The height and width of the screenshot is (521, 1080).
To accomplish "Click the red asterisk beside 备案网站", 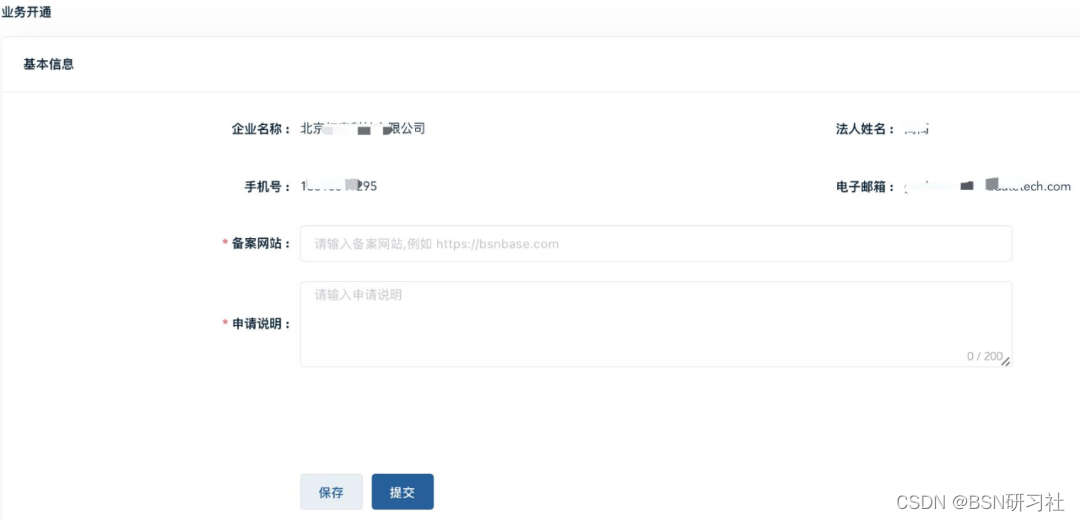I will point(225,243).
